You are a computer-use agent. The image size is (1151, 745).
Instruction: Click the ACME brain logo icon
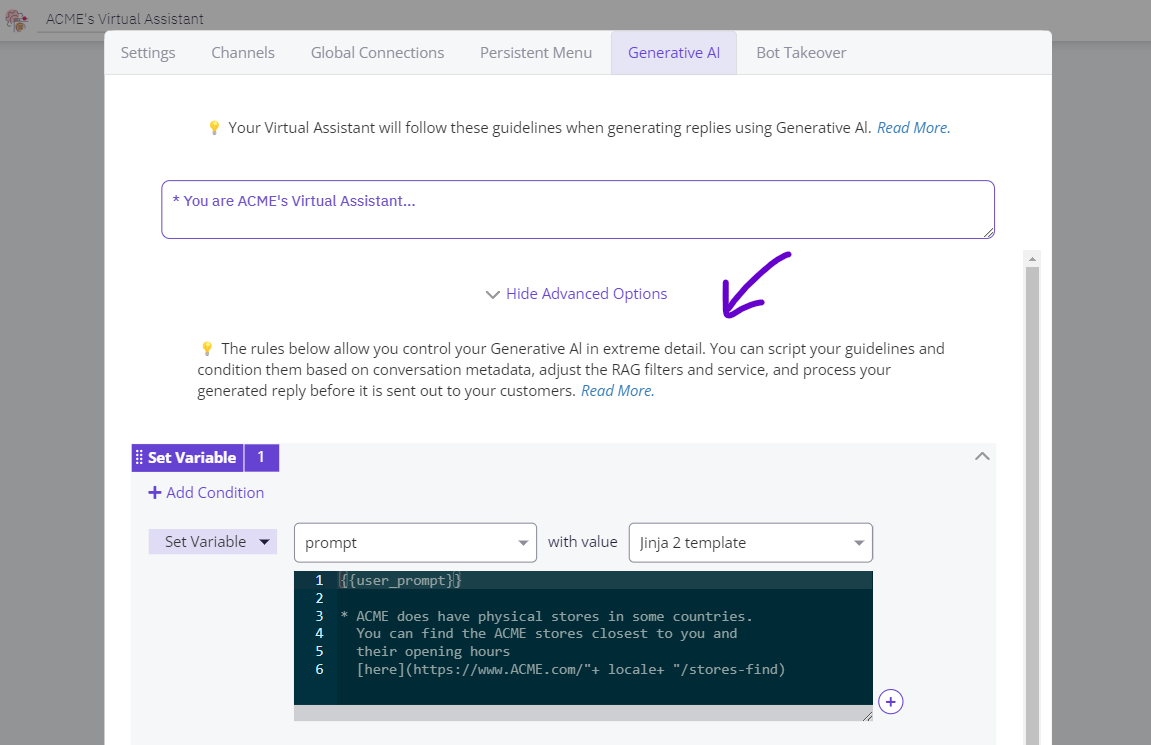(17, 20)
